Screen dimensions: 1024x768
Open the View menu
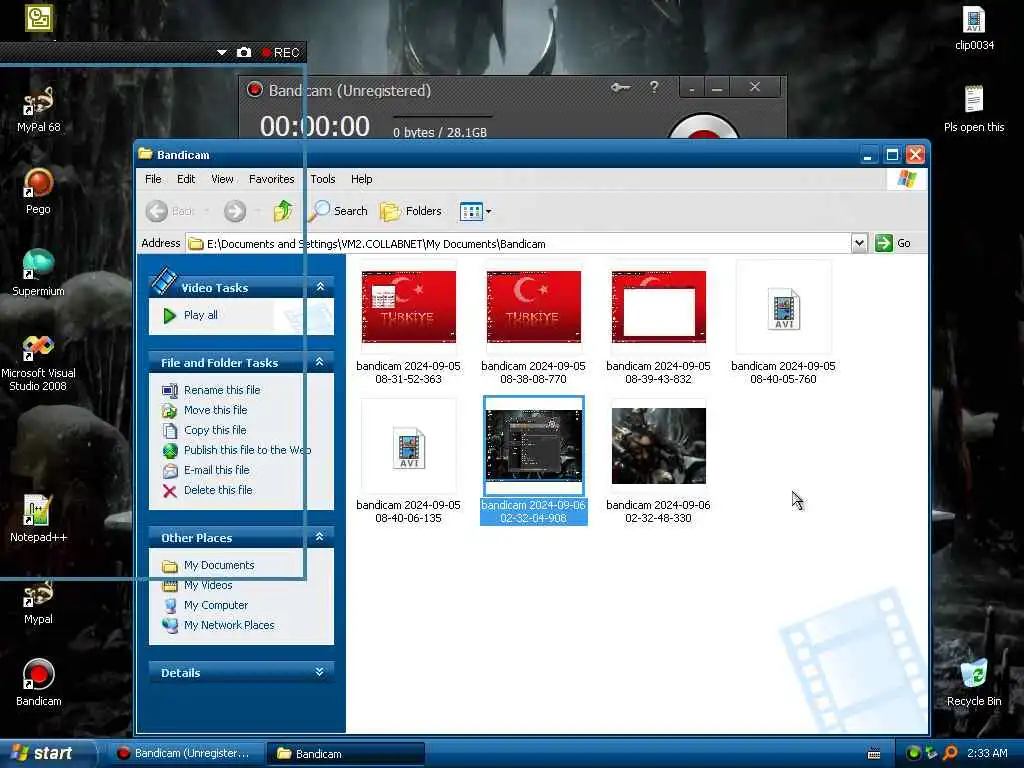click(222, 179)
